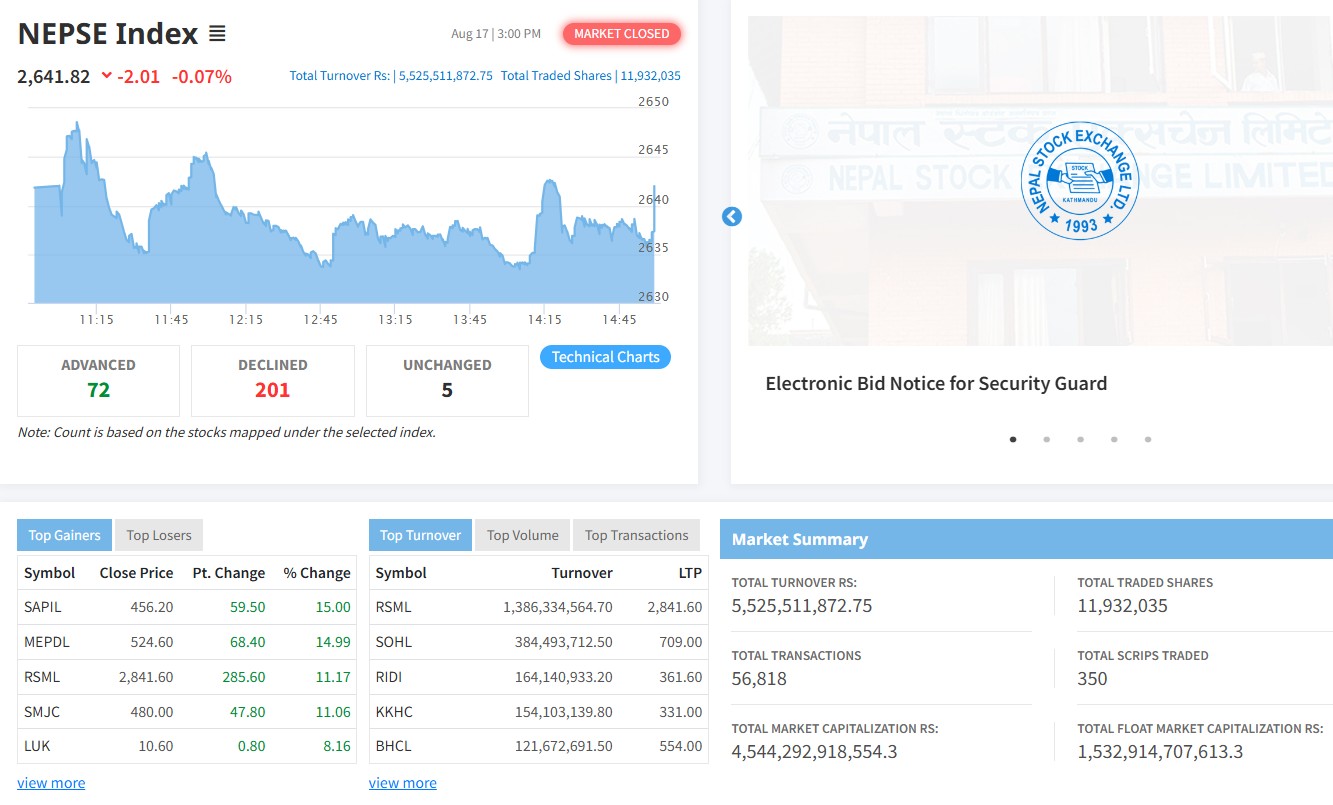Click SOHL LTP value 709.00
This screenshot has height=805, width=1333.
click(x=680, y=642)
